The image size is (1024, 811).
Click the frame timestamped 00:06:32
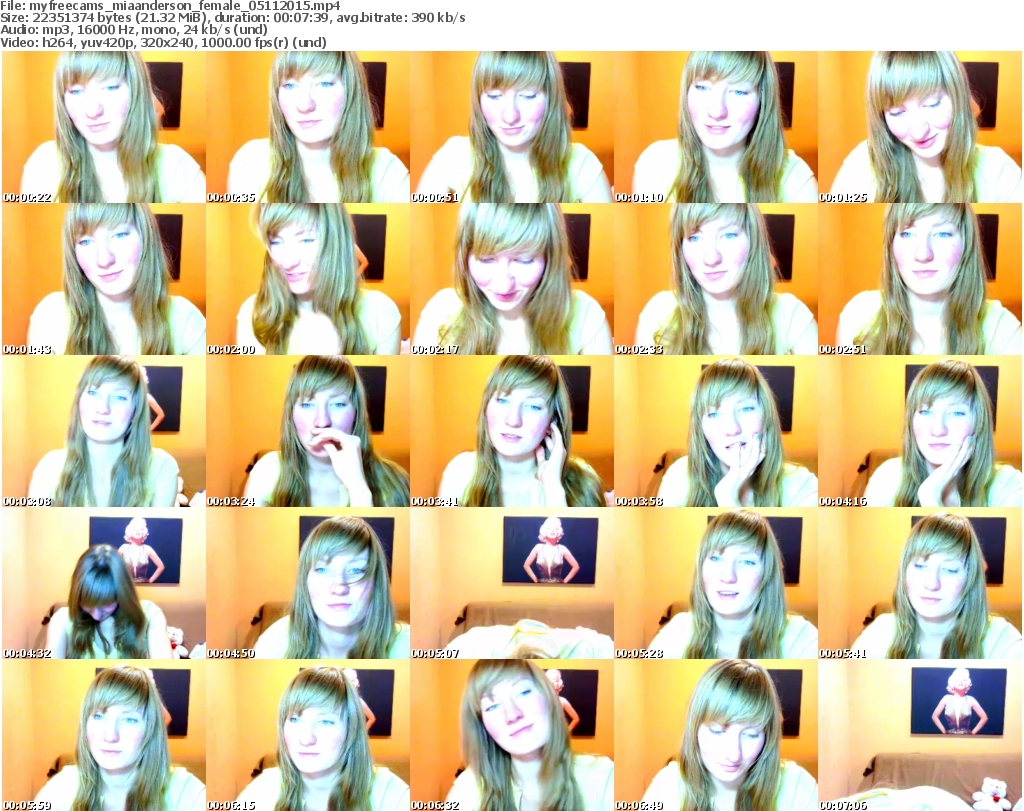[511, 735]
